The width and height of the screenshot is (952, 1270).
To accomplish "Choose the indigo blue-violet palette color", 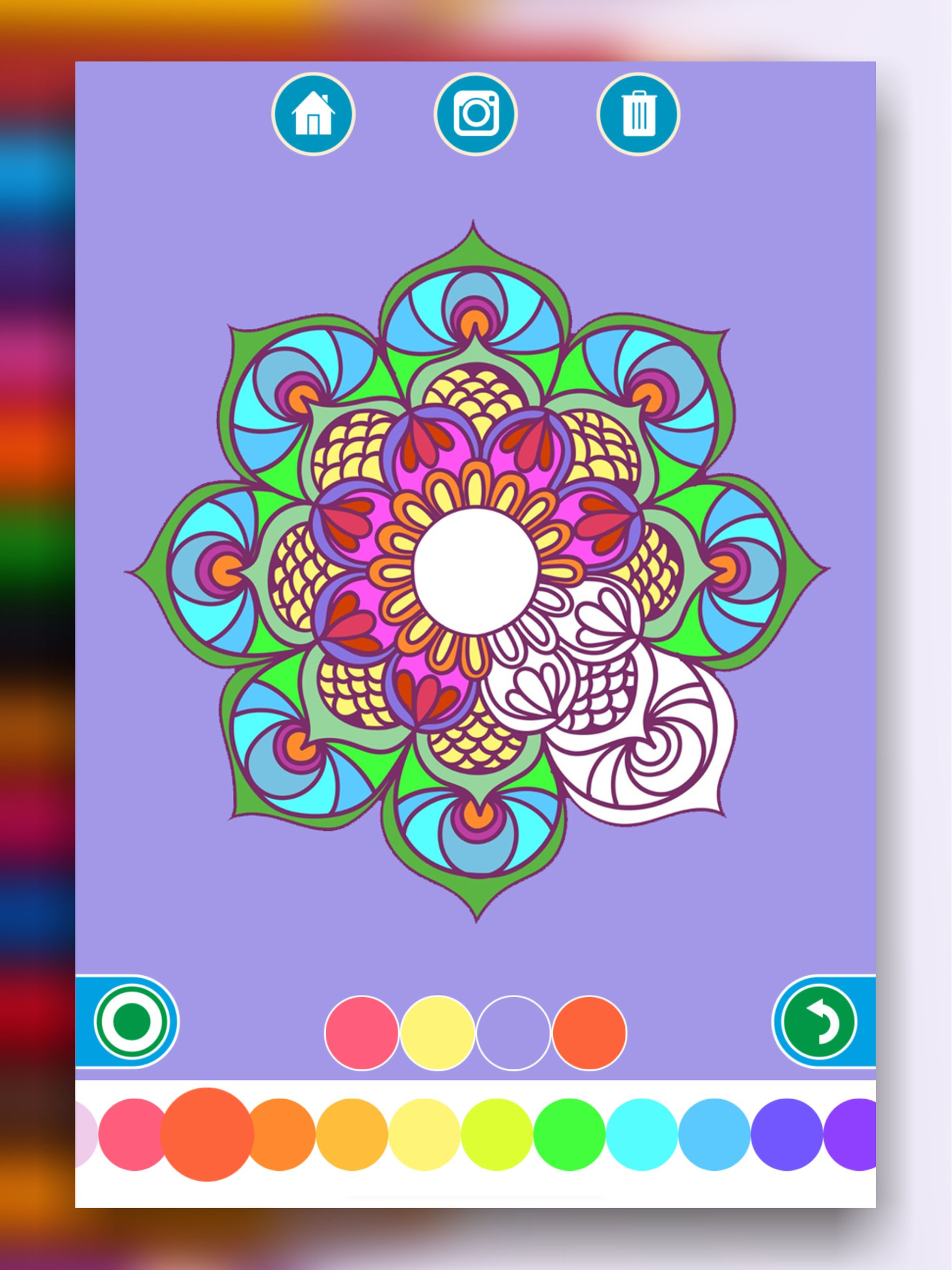I will pos(787,1135).
